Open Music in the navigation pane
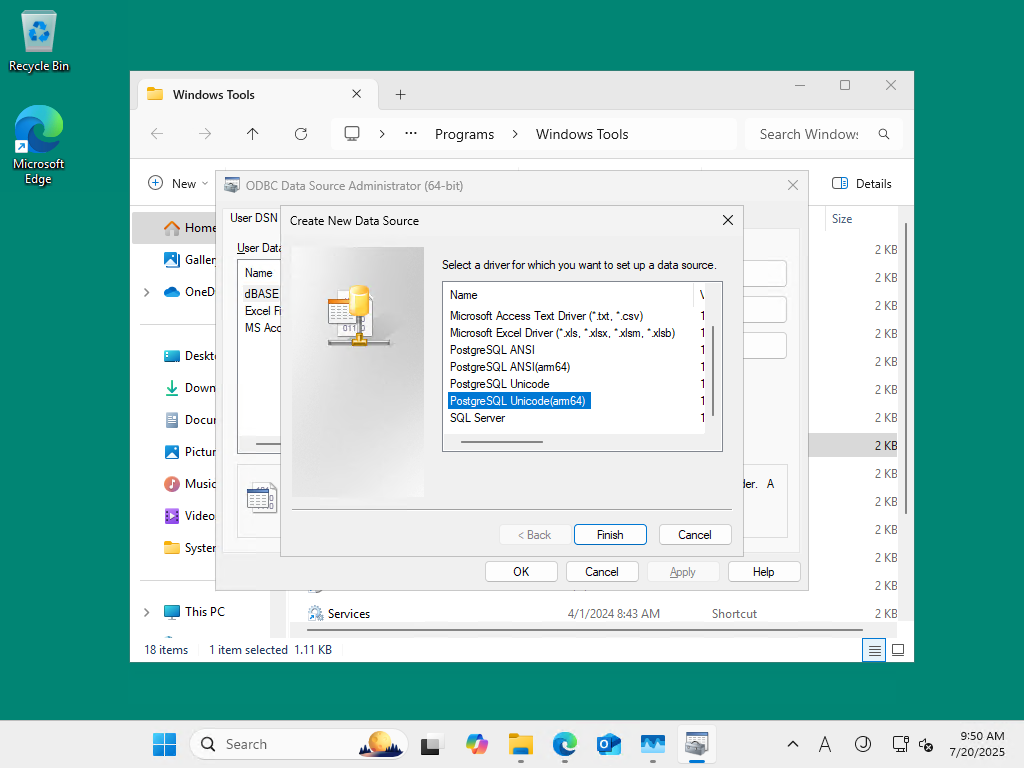This screenshot has height=768, width=1024. click(189, 484)
